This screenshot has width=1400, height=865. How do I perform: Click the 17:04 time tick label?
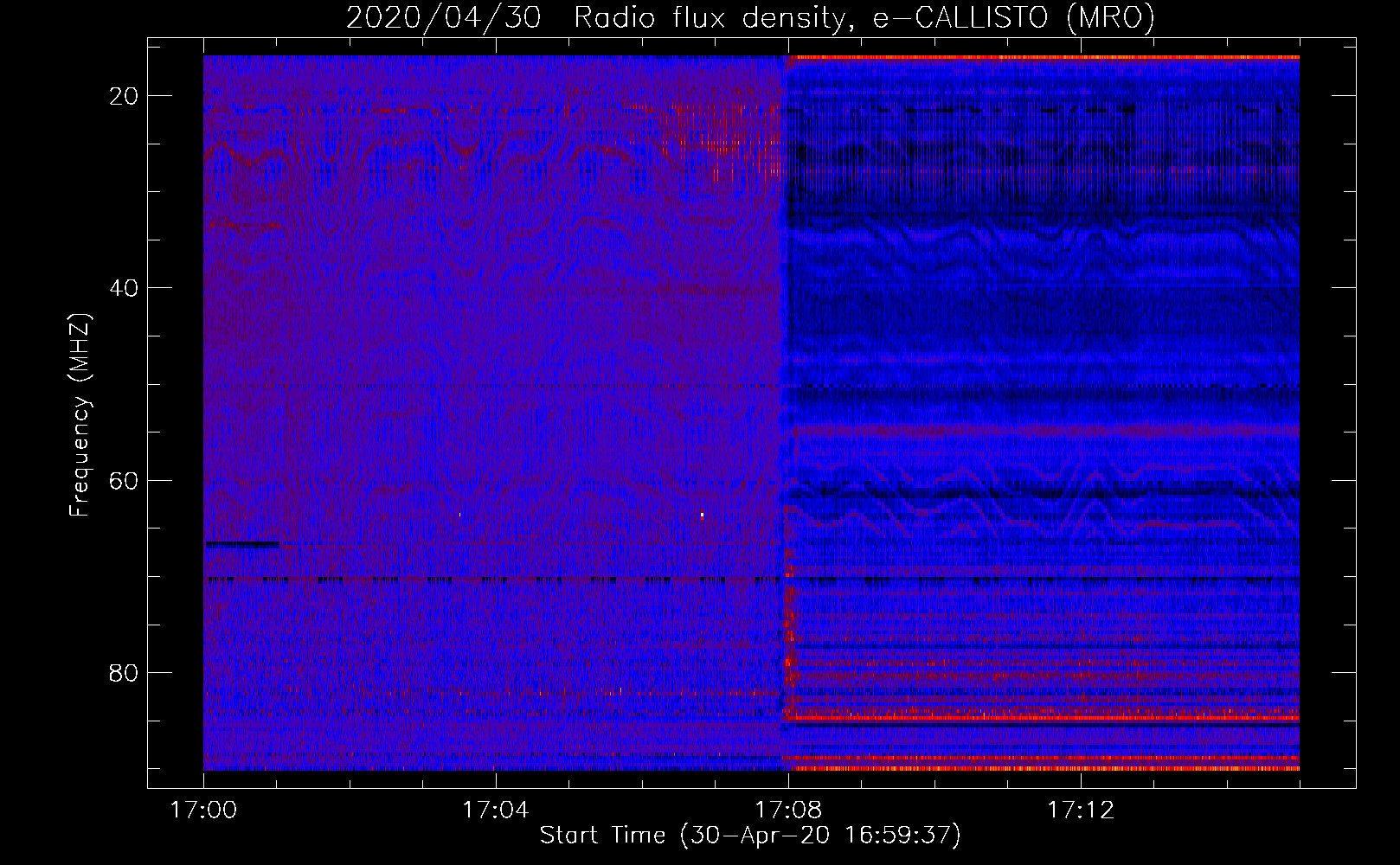496,811
